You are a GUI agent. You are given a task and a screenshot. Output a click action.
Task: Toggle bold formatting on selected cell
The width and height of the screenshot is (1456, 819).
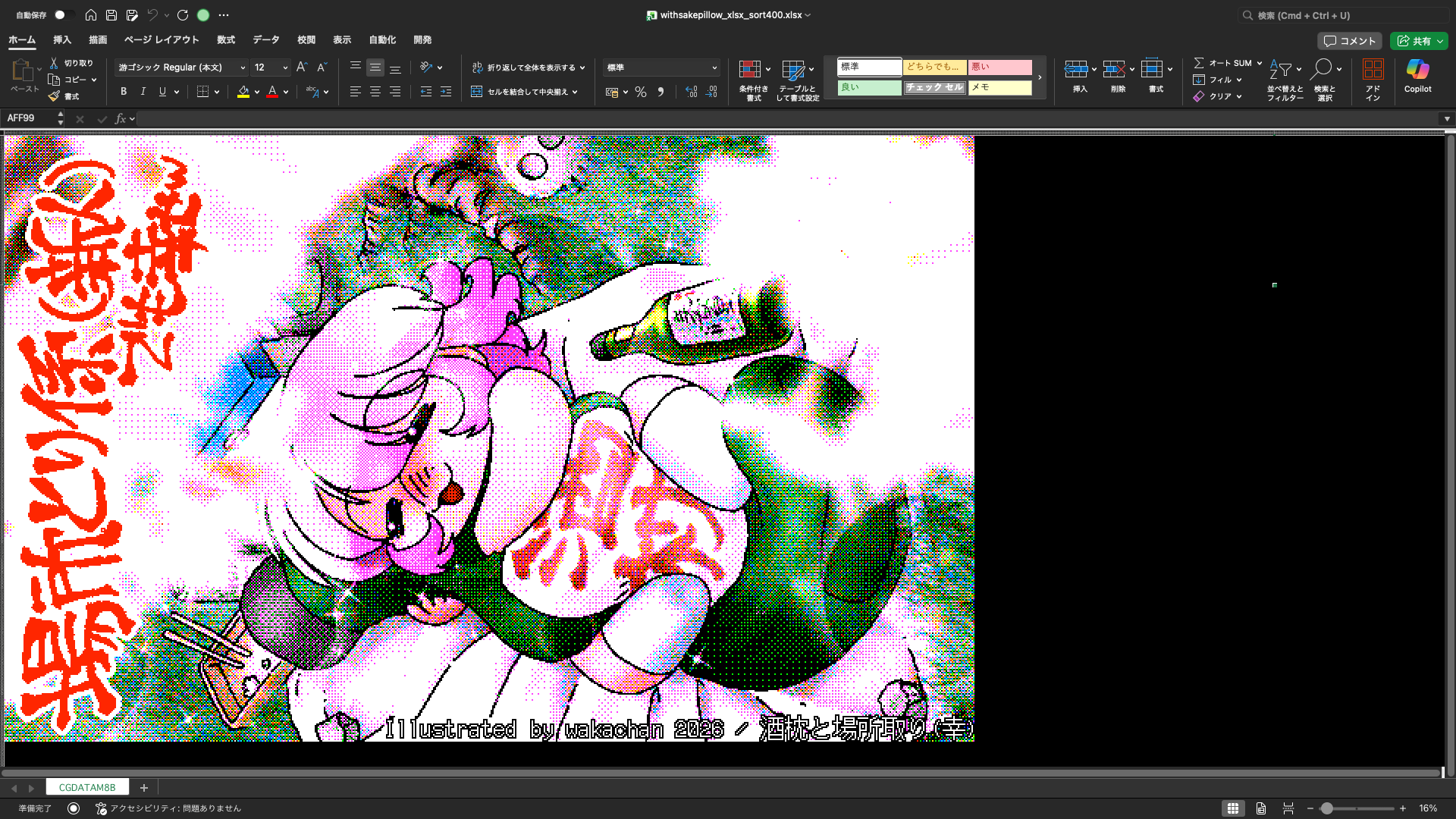(x=123, y=91)
